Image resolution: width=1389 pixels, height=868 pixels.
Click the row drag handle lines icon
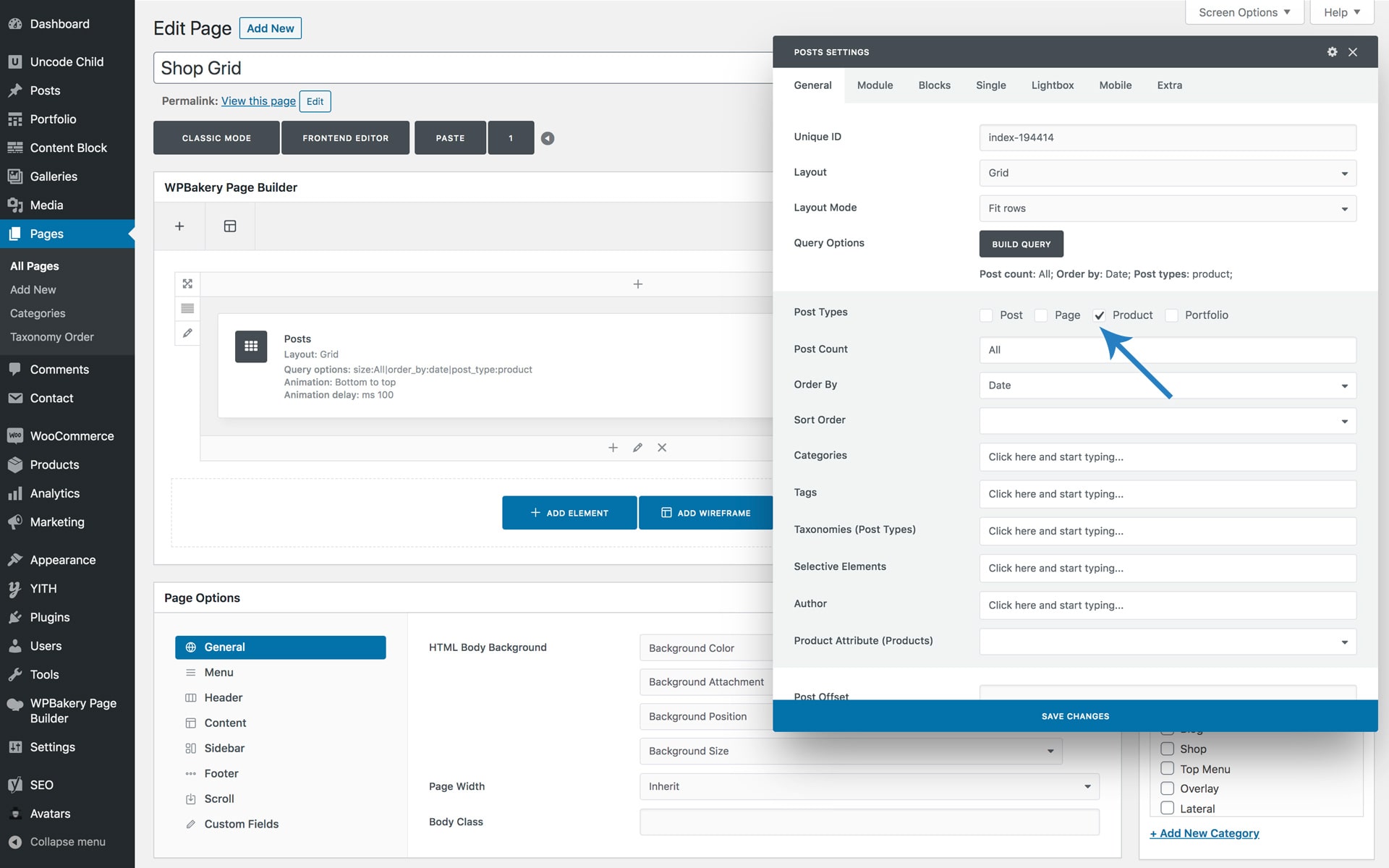point(187,308)
